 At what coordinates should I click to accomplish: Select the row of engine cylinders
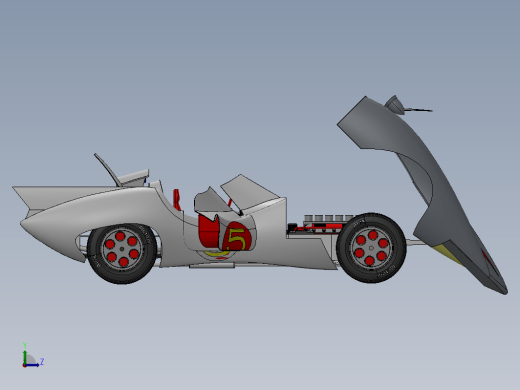click(329, 218)
